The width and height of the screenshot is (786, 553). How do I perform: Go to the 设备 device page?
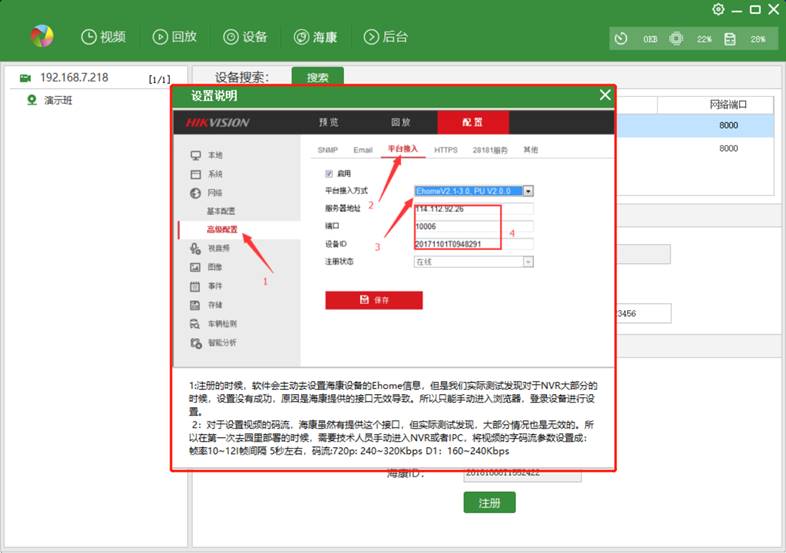pyautogui.click(x=245, y=37)
